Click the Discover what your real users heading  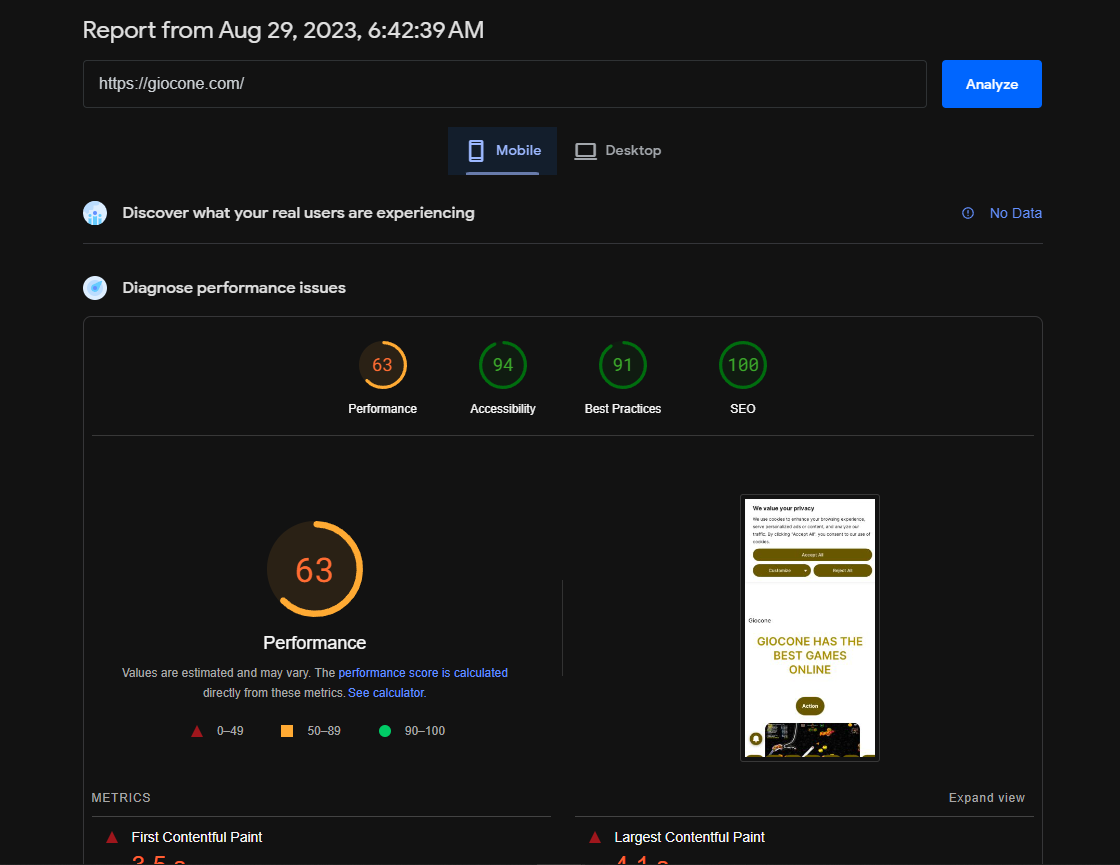coord(299,213)
